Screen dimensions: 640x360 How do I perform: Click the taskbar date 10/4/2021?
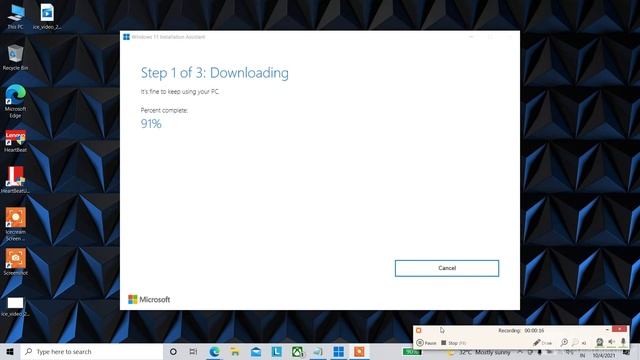coord(604,356)
